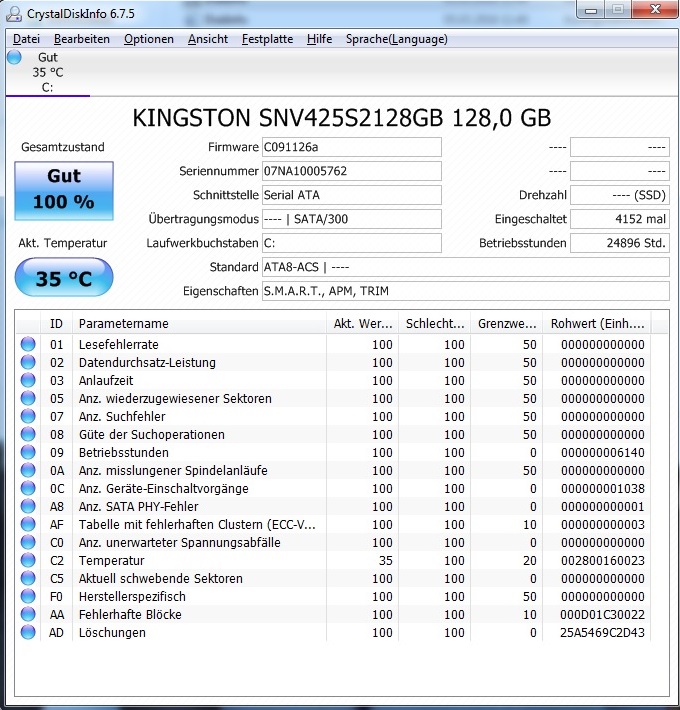Click the Parametername column header
The height and width of the screenshot is (710, 680).
[199, 324]
